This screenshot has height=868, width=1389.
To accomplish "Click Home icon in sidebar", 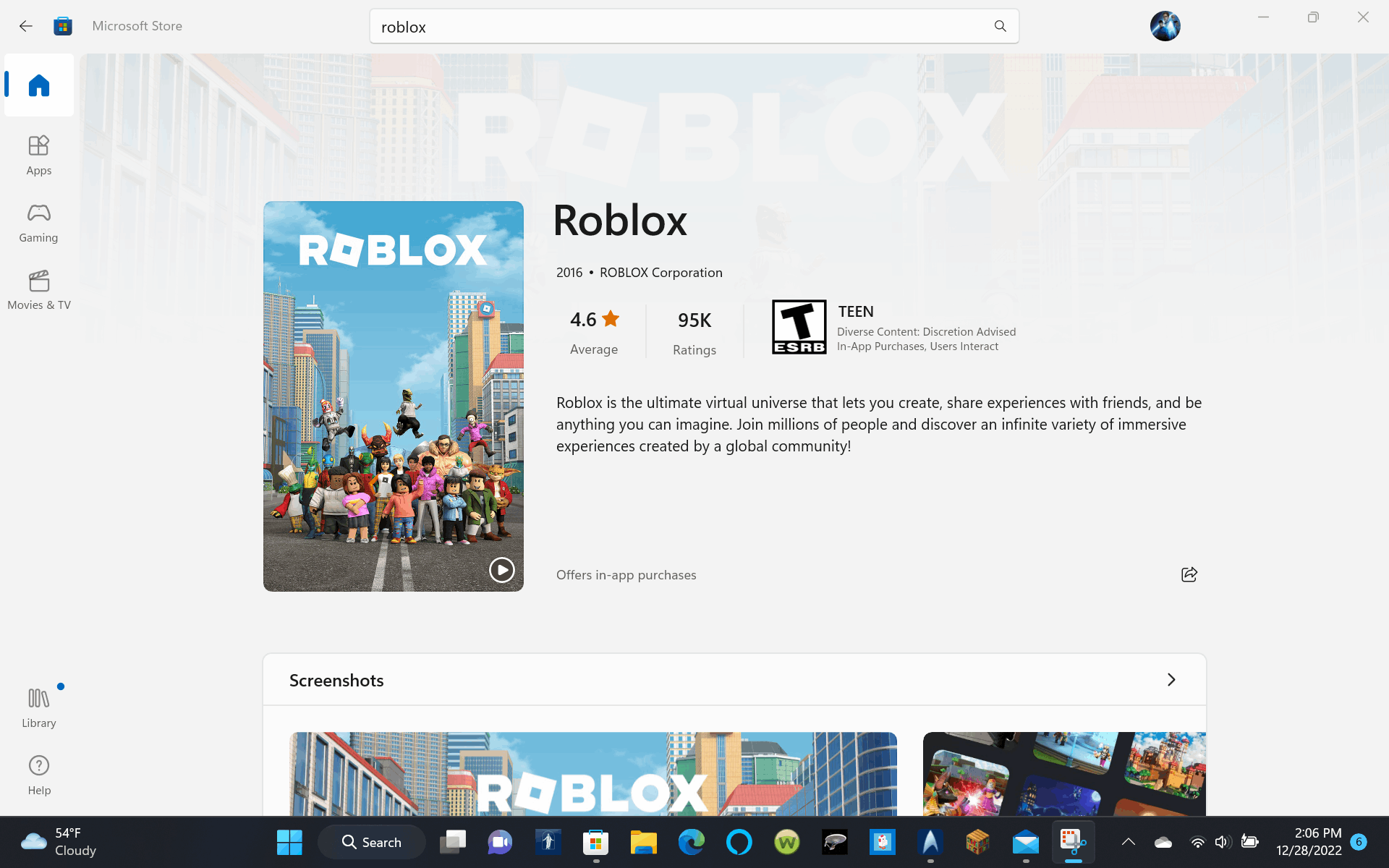I will [x=38, y=85].
